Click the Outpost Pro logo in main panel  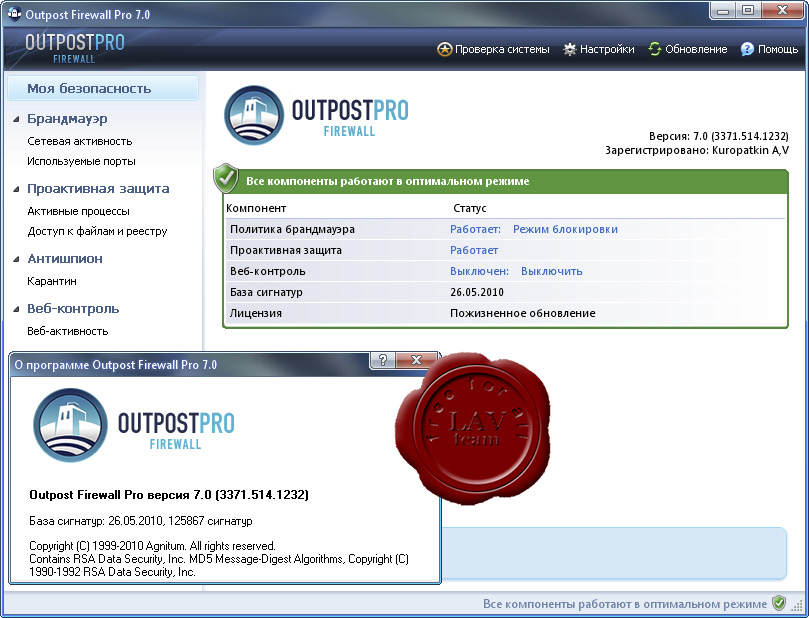[316, 116]
